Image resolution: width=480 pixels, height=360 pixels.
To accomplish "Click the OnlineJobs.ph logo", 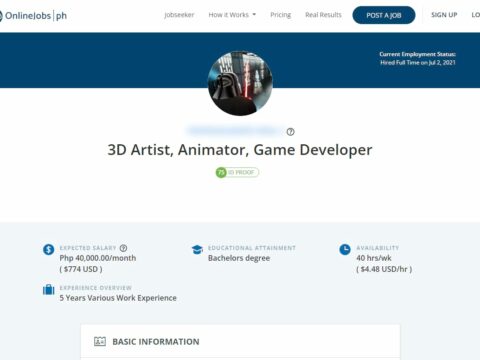I will (33, 16).
